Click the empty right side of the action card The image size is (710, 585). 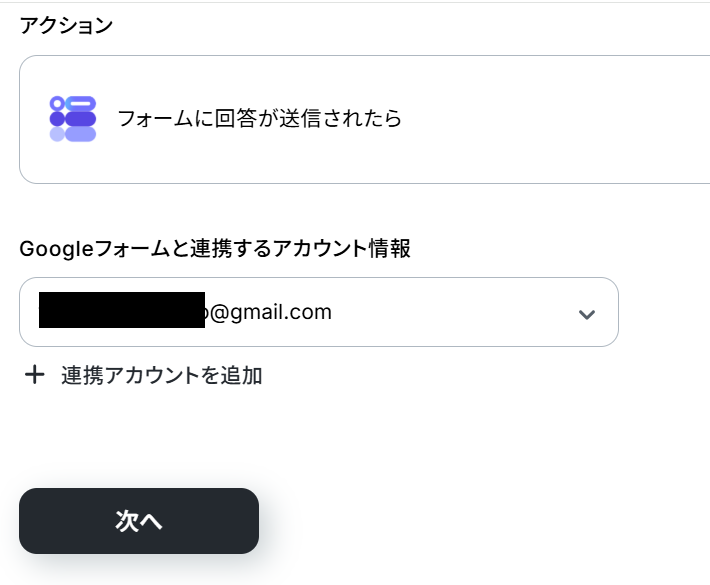point(557,120)
